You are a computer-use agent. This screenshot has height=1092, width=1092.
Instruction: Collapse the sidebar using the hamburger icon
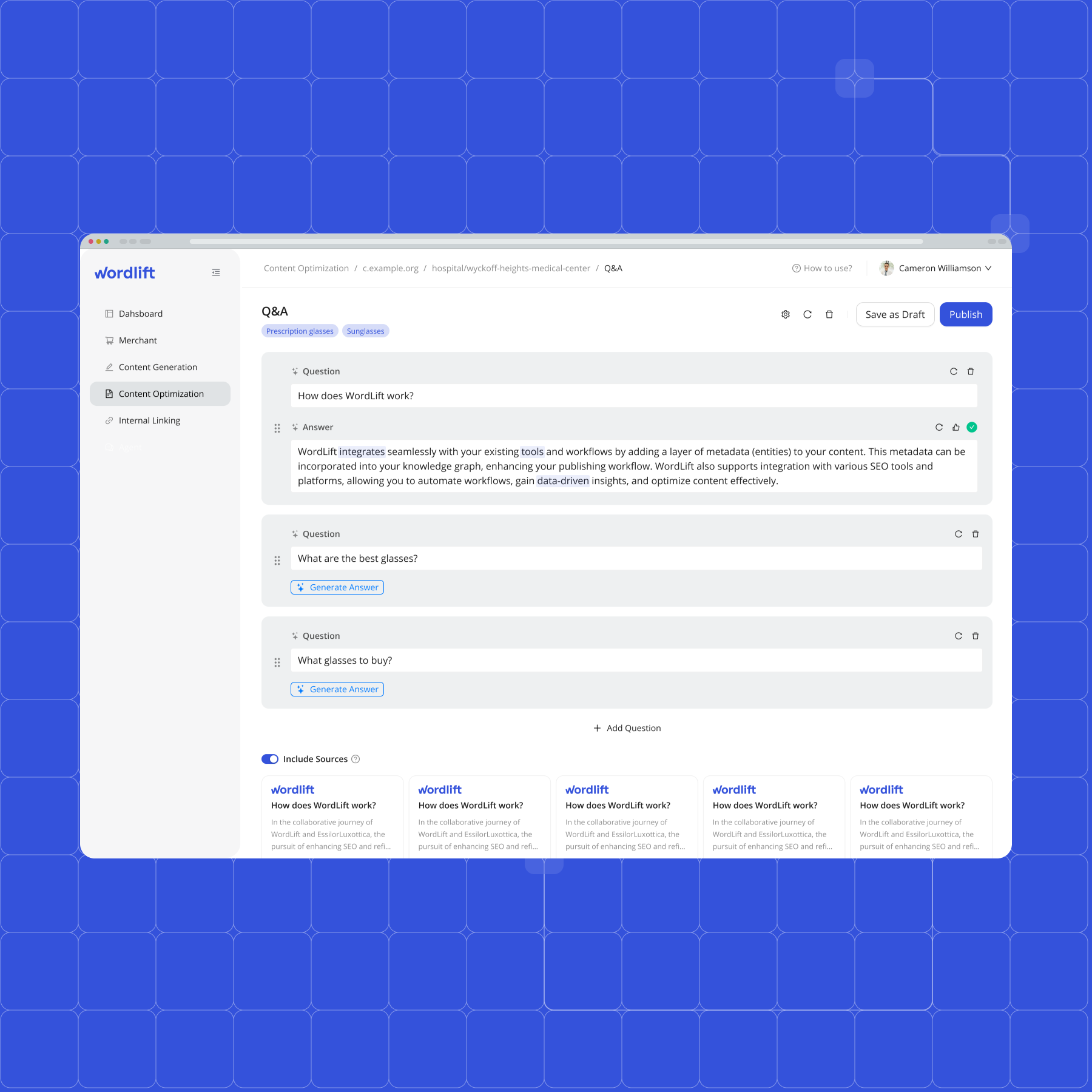pos(215,272)
